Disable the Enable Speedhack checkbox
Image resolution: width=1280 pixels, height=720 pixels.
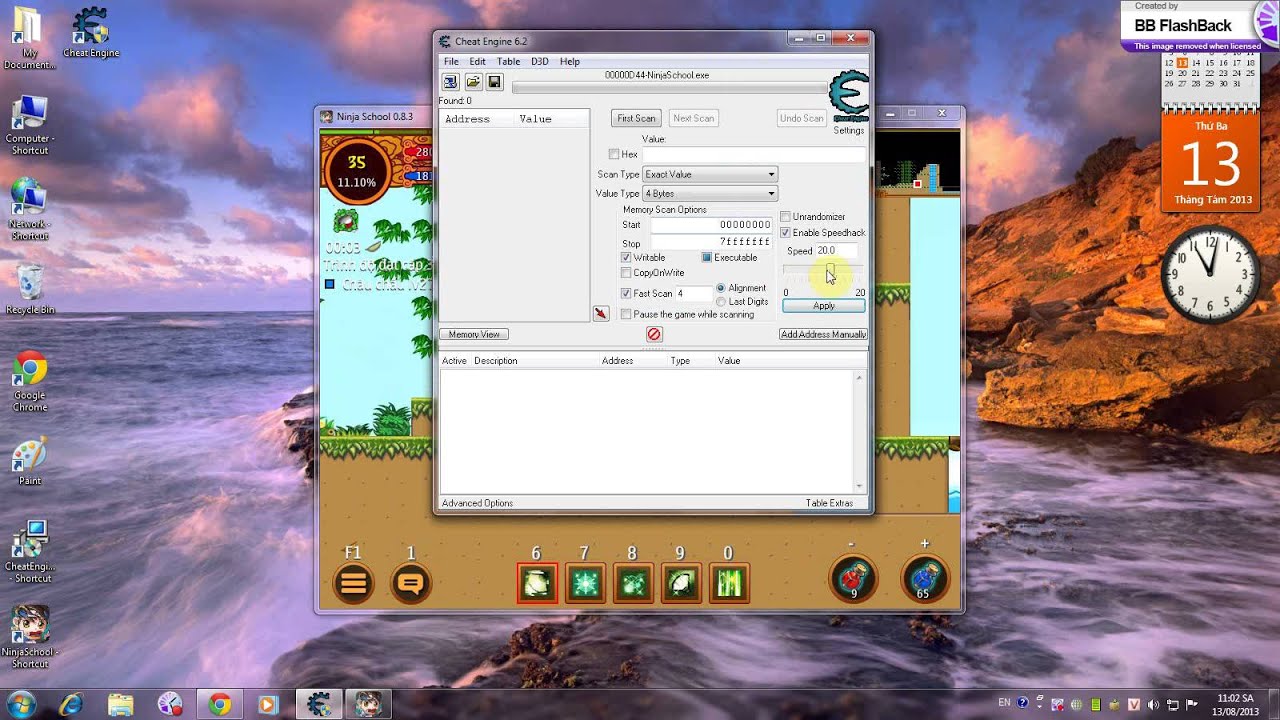(785, 233)
